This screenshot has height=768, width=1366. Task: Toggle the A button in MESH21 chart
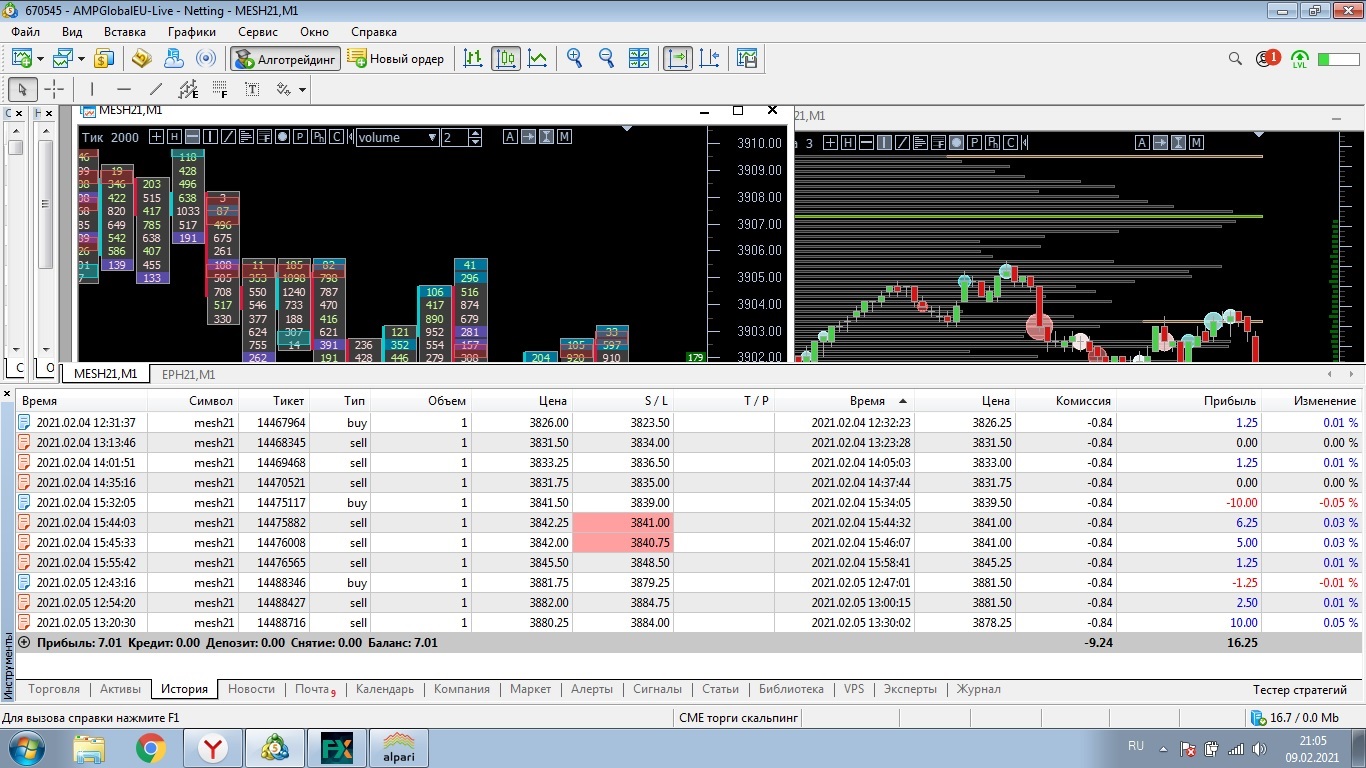[510, 137]
